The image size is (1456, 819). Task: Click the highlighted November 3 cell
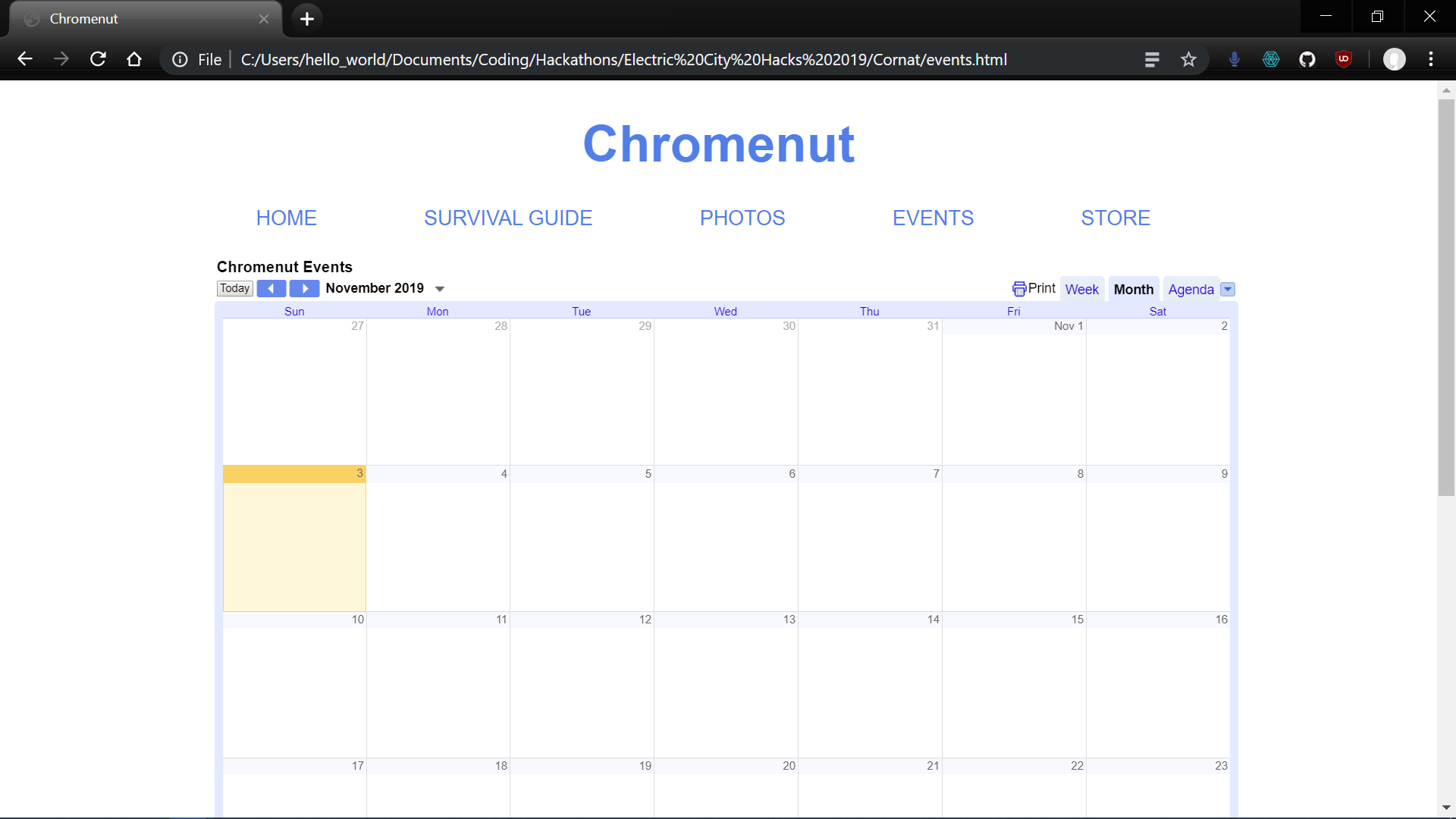click(294, 546)
